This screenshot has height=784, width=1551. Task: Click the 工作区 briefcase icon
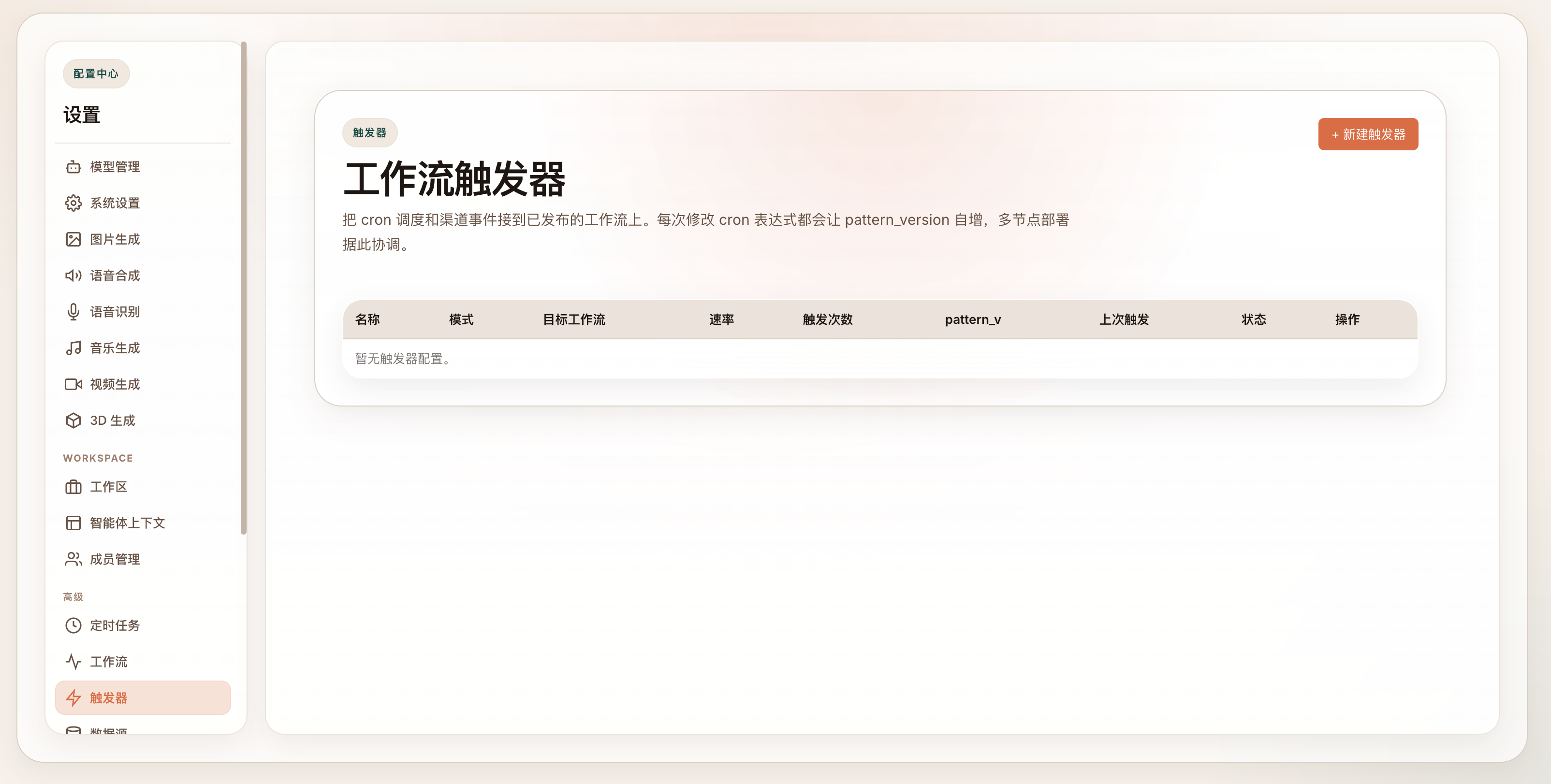tap(73, 487)
